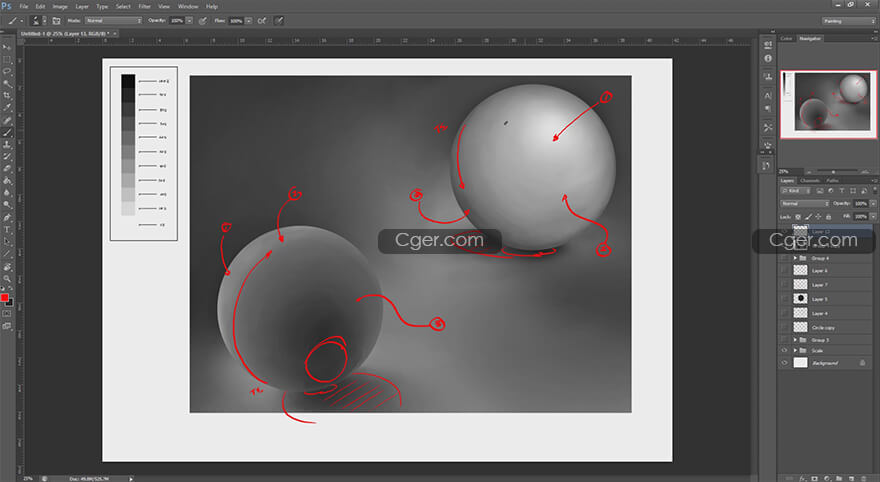The image size is (880, 482).
Task: Toggle the brush panel button in options bar
Action: (x=56, y=21)
